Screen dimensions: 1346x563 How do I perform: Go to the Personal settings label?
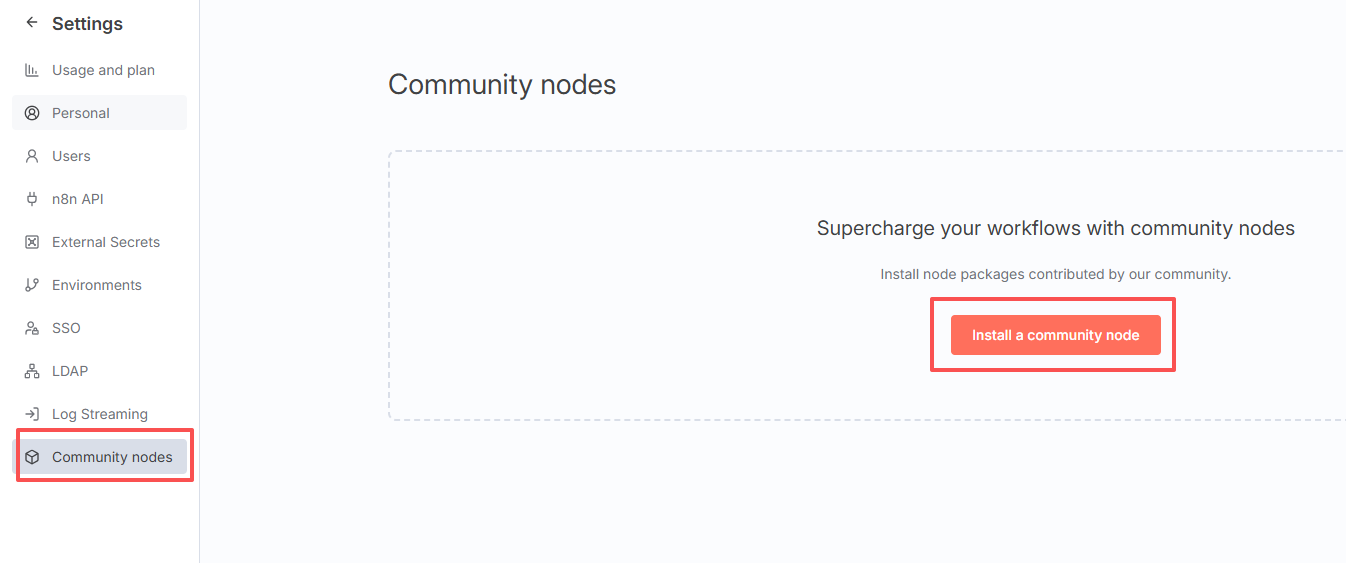point(81,113)
